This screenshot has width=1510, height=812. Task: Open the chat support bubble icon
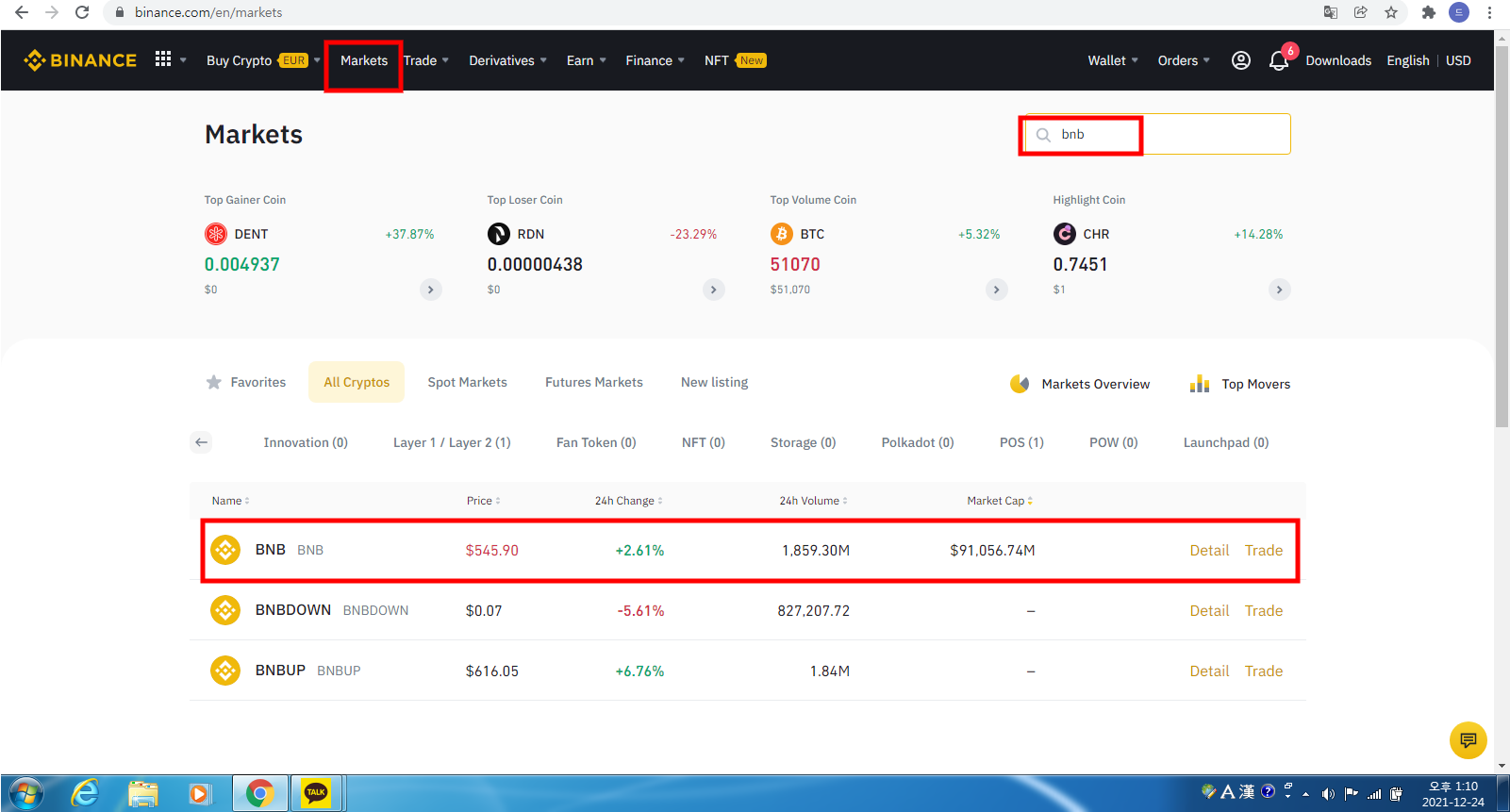(1469, 740)
